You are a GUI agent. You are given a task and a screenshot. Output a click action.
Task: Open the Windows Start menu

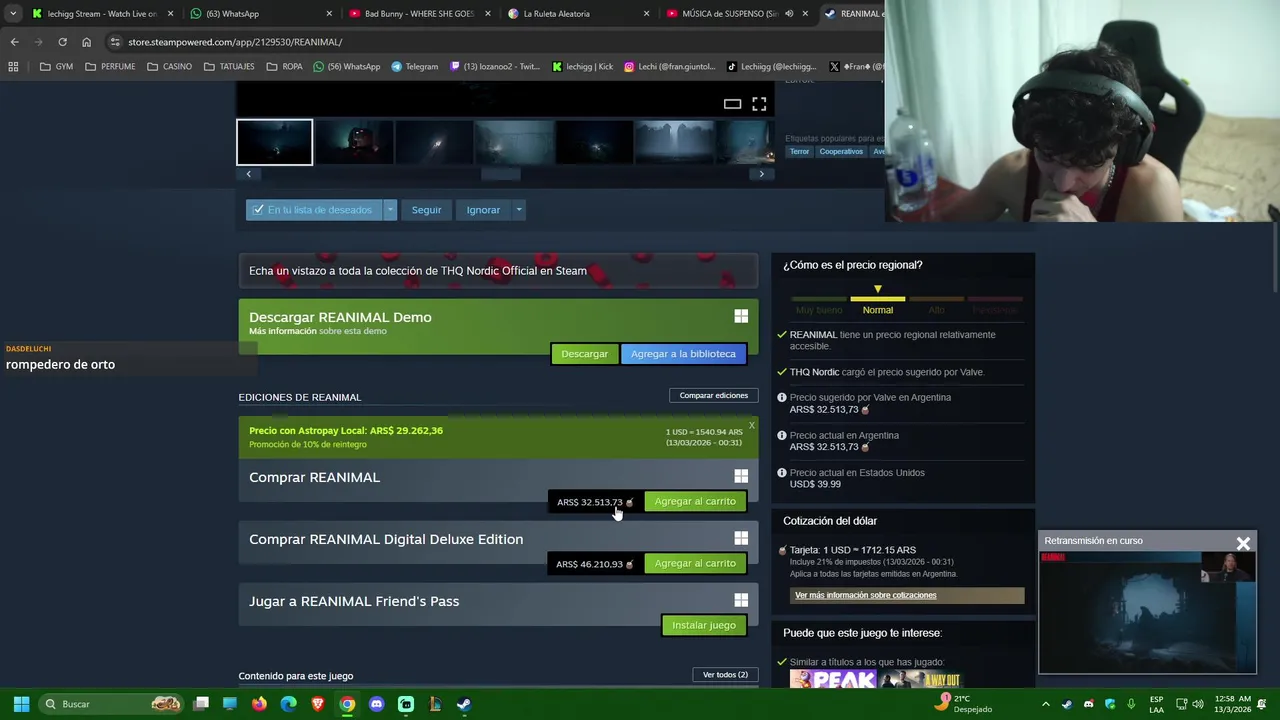tap(21, 704)
